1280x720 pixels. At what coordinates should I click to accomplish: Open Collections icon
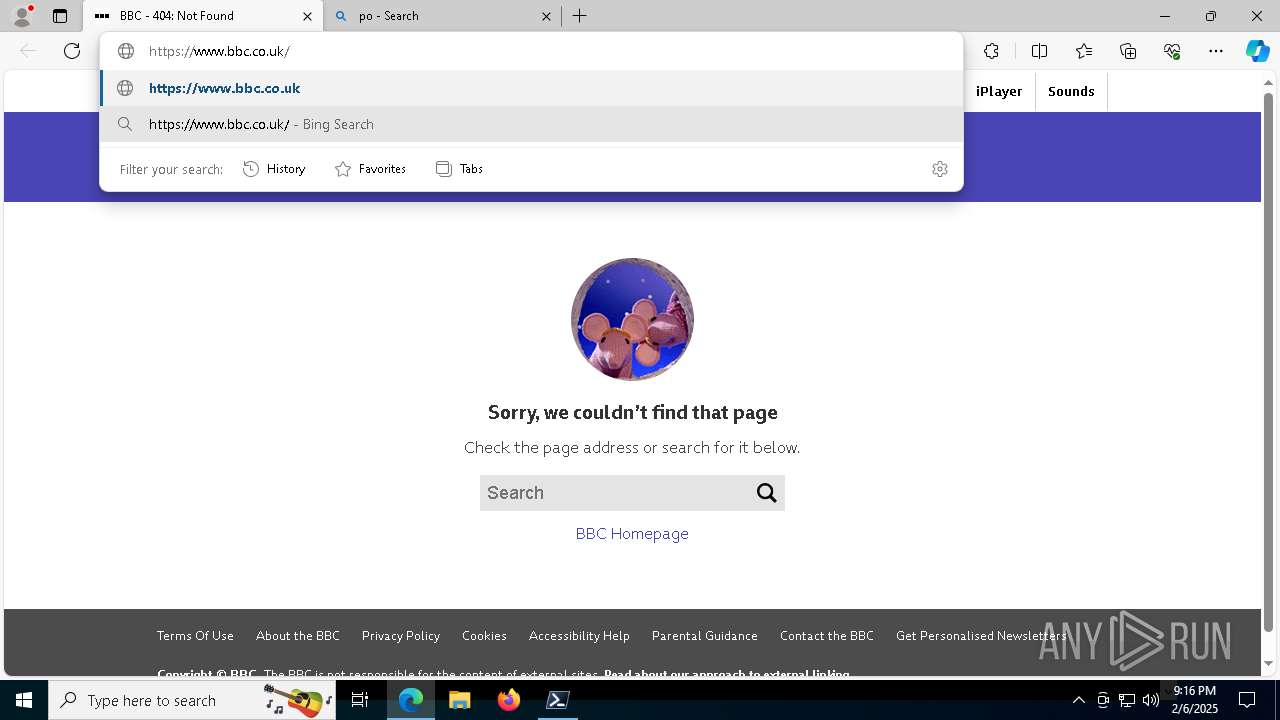click(1128, 51)
